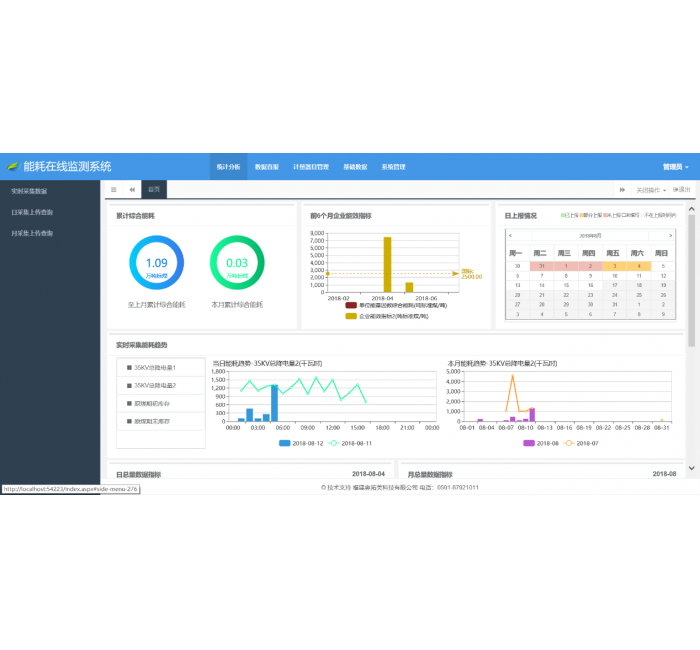Open the 基础数据 top menu
Image resolution: width=700 pixels, height=650 pixels.
(x=355, y=167)
